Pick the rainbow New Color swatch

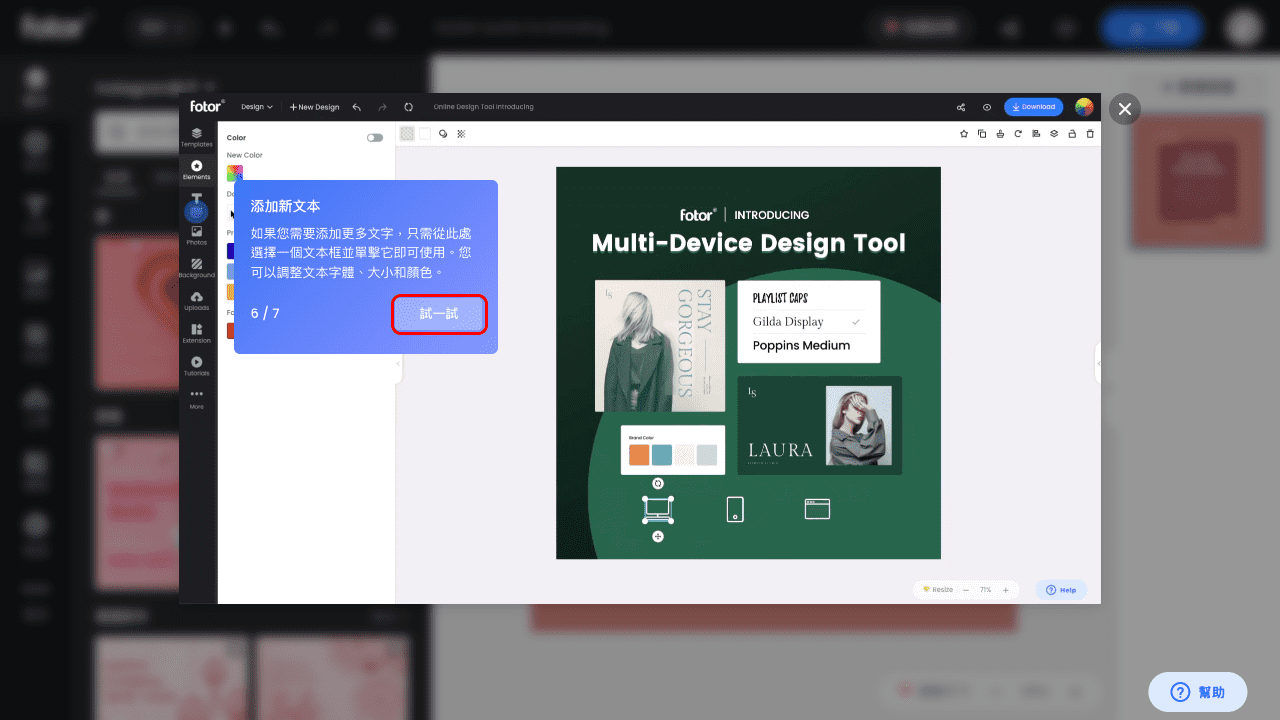[x=236, y=173]
